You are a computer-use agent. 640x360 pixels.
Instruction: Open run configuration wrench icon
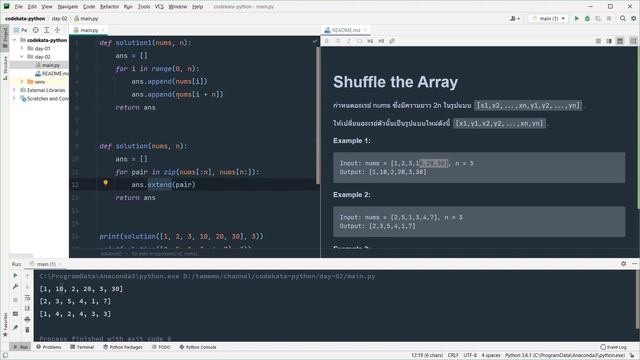[x=16, y=287]
